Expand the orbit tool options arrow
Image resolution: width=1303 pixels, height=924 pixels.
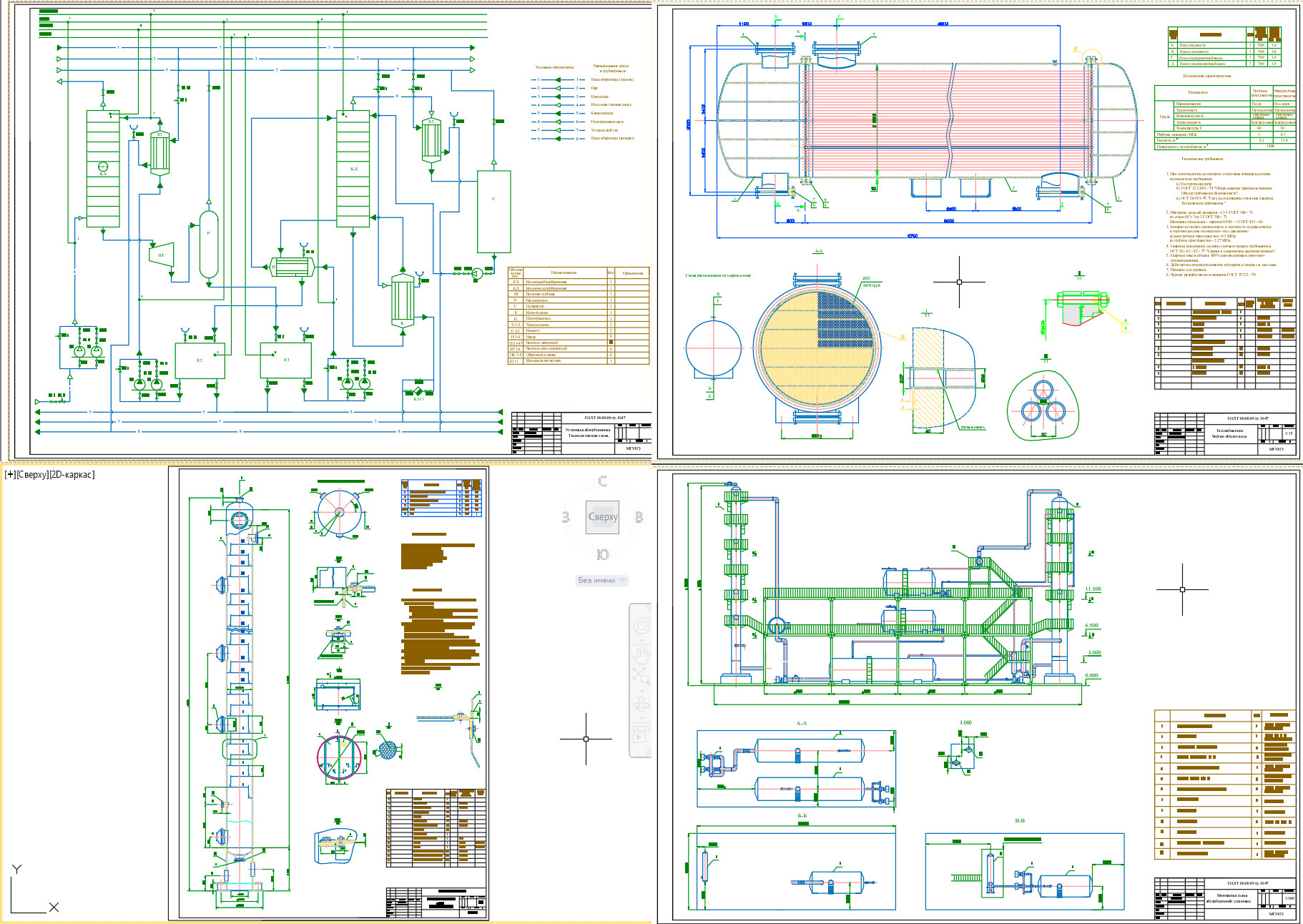(x=641, y=718)
